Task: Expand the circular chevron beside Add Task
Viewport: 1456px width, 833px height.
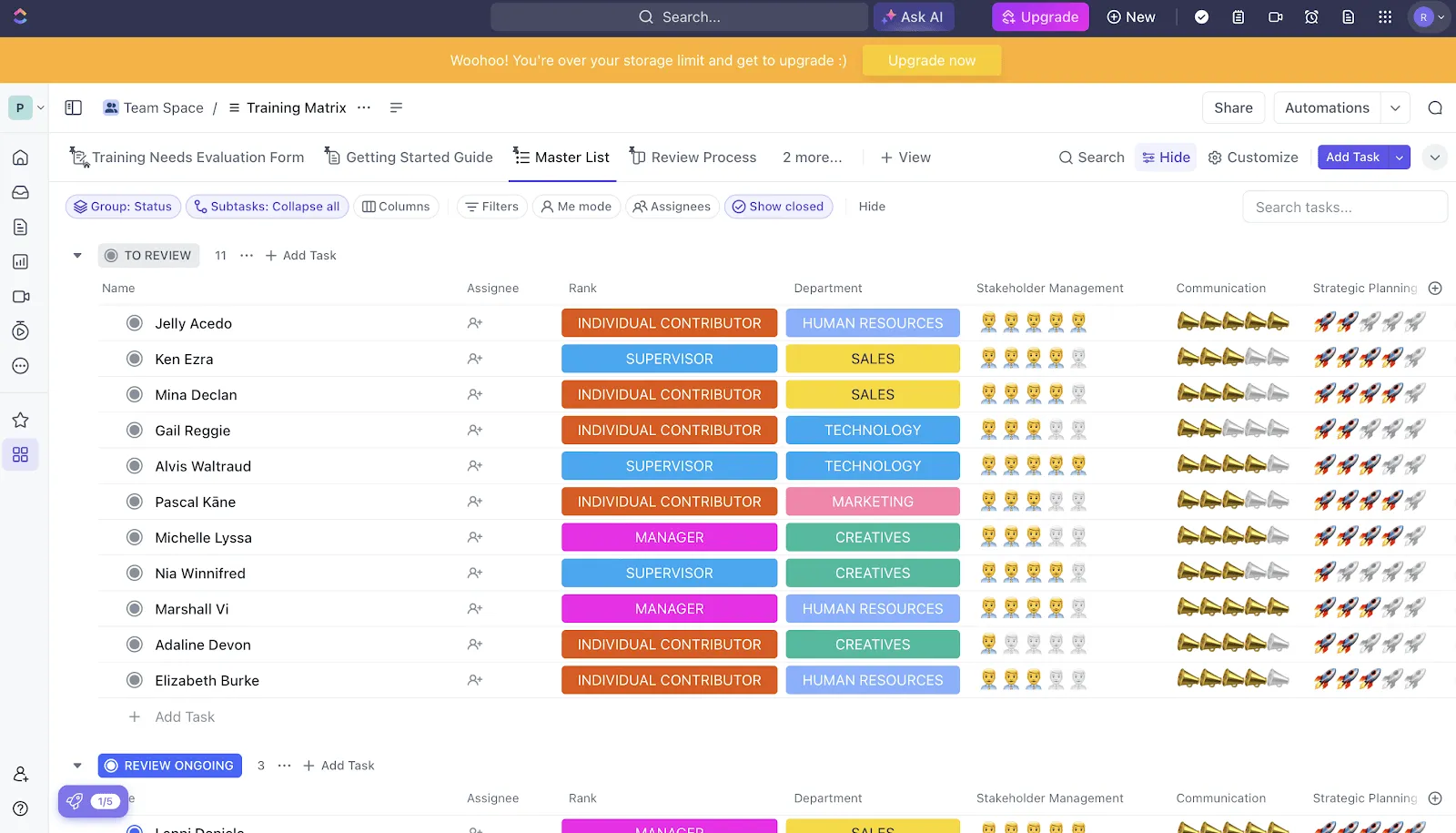Action: 1434,157
